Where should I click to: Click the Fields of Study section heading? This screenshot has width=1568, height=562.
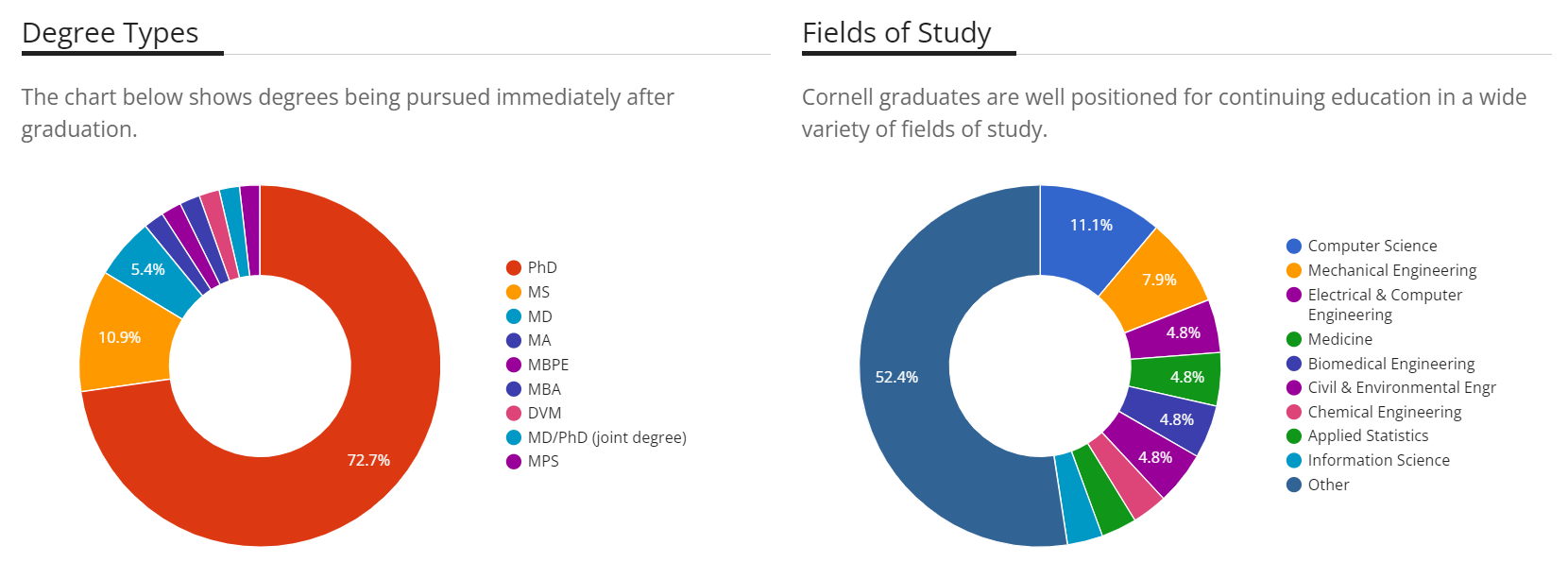click(x=896, y=33)
